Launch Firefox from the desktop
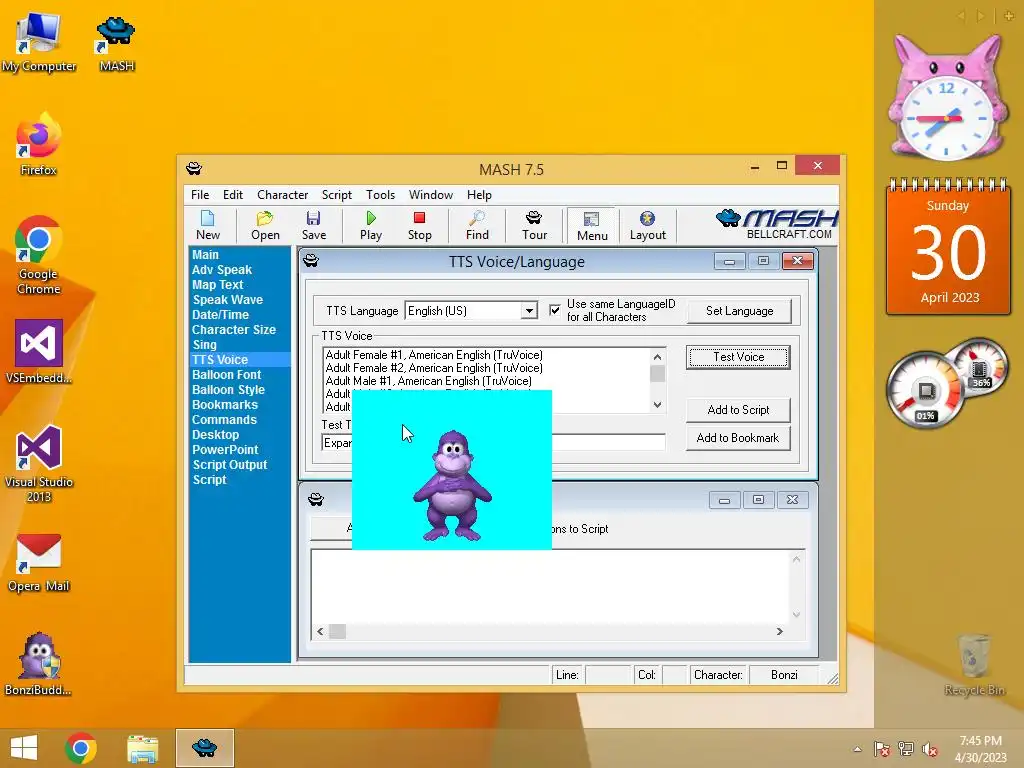Viewport: 1024px width, 768px height. 39,145
